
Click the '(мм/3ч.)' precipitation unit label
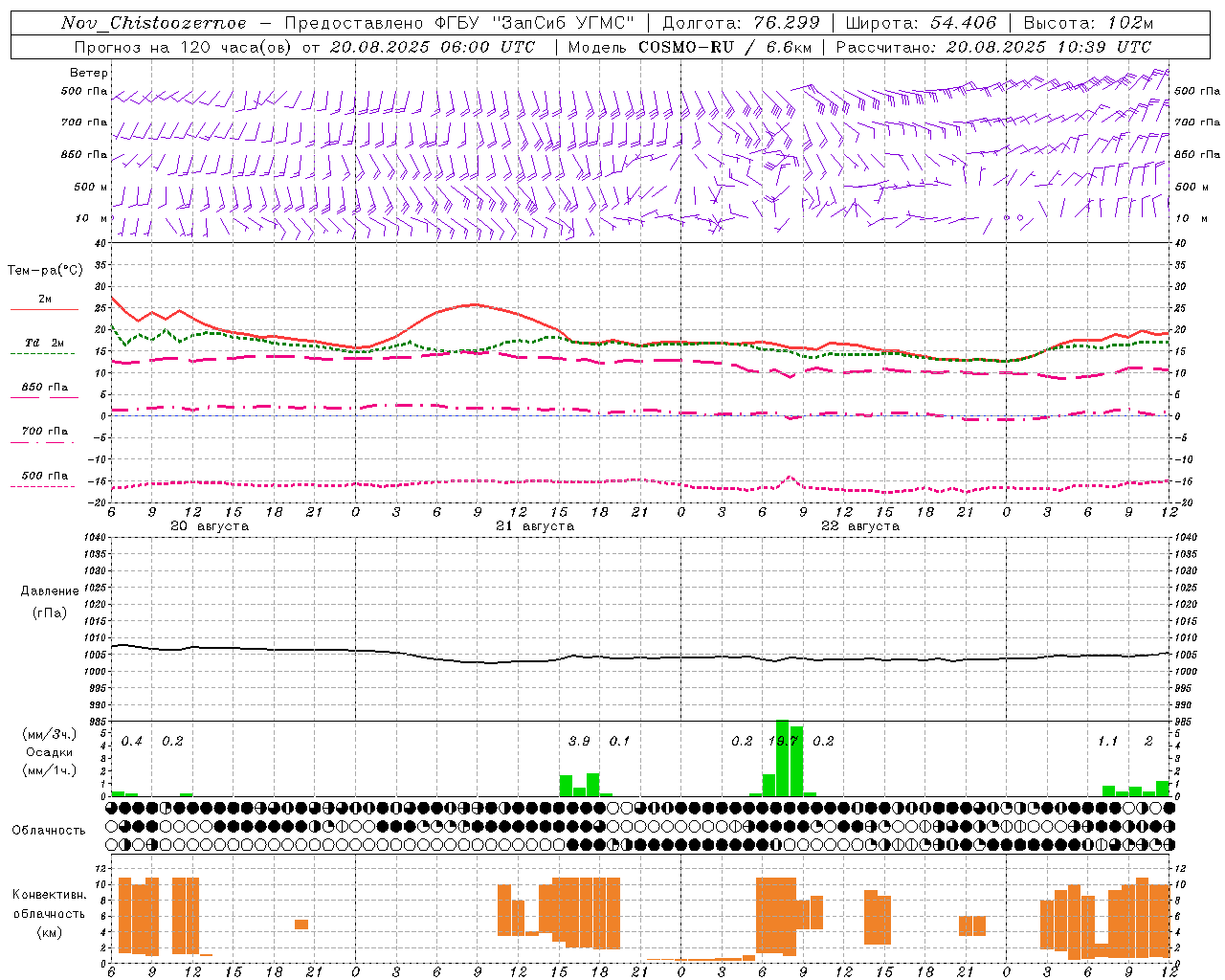pyautogui.click(x=50, y=734)
